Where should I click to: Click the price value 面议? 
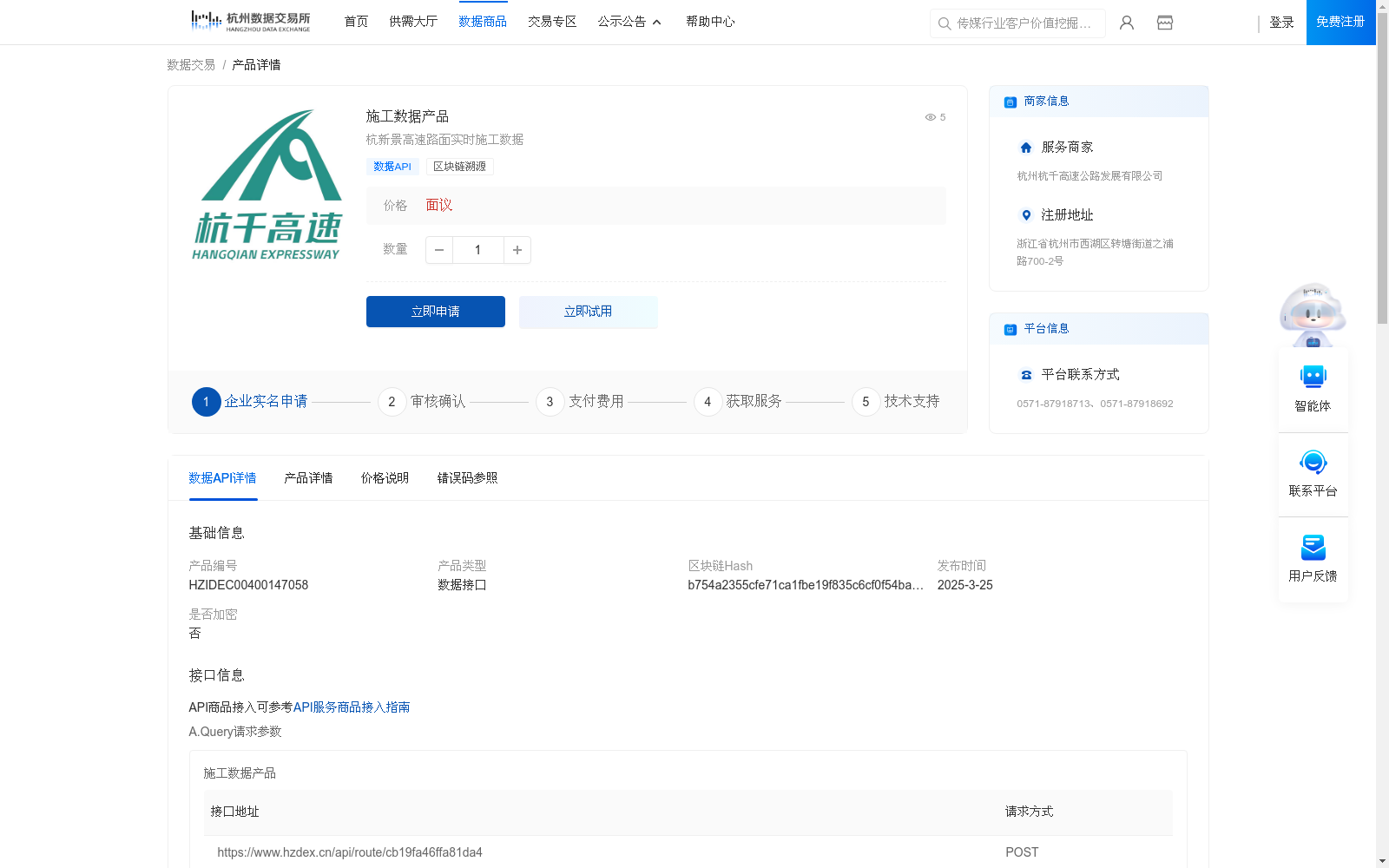pos(439,206)
